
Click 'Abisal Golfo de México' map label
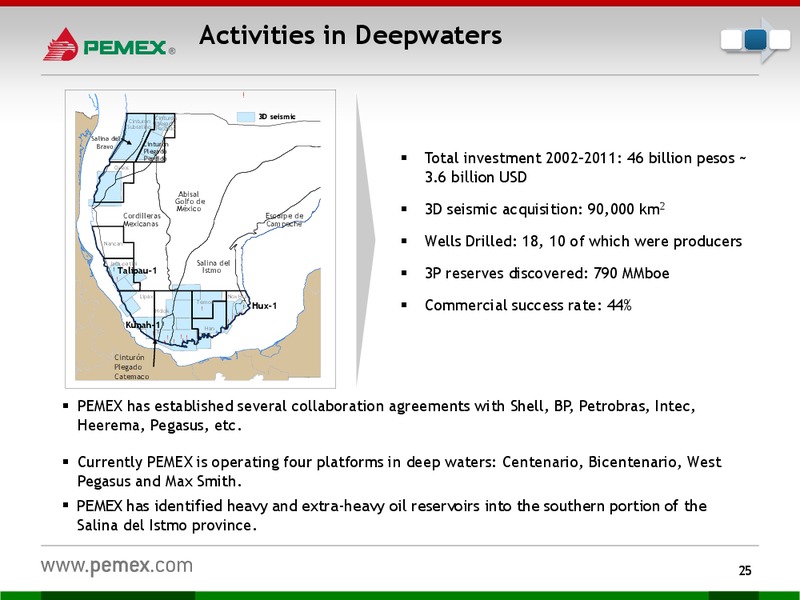(189, 202)
